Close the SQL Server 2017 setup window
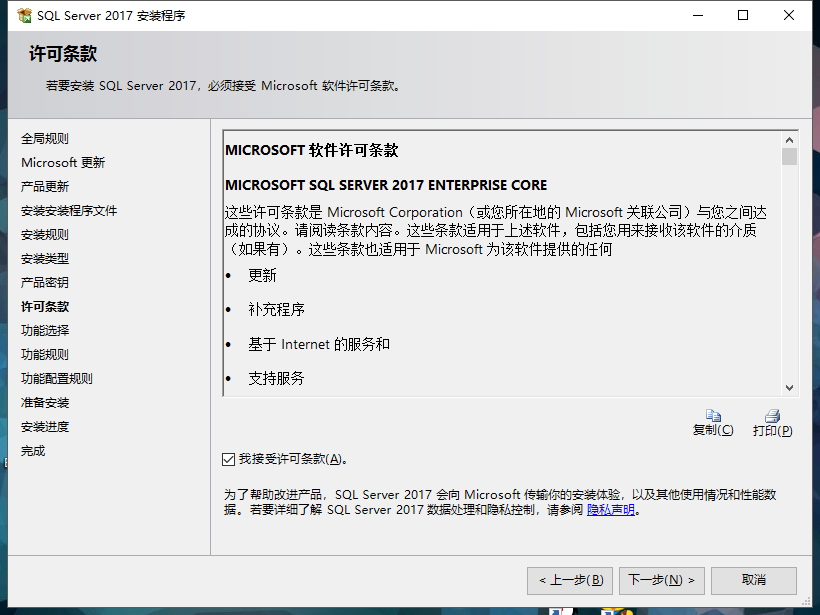Image resolution: width=820 pixels, height=615 pixels. point(789,16)
